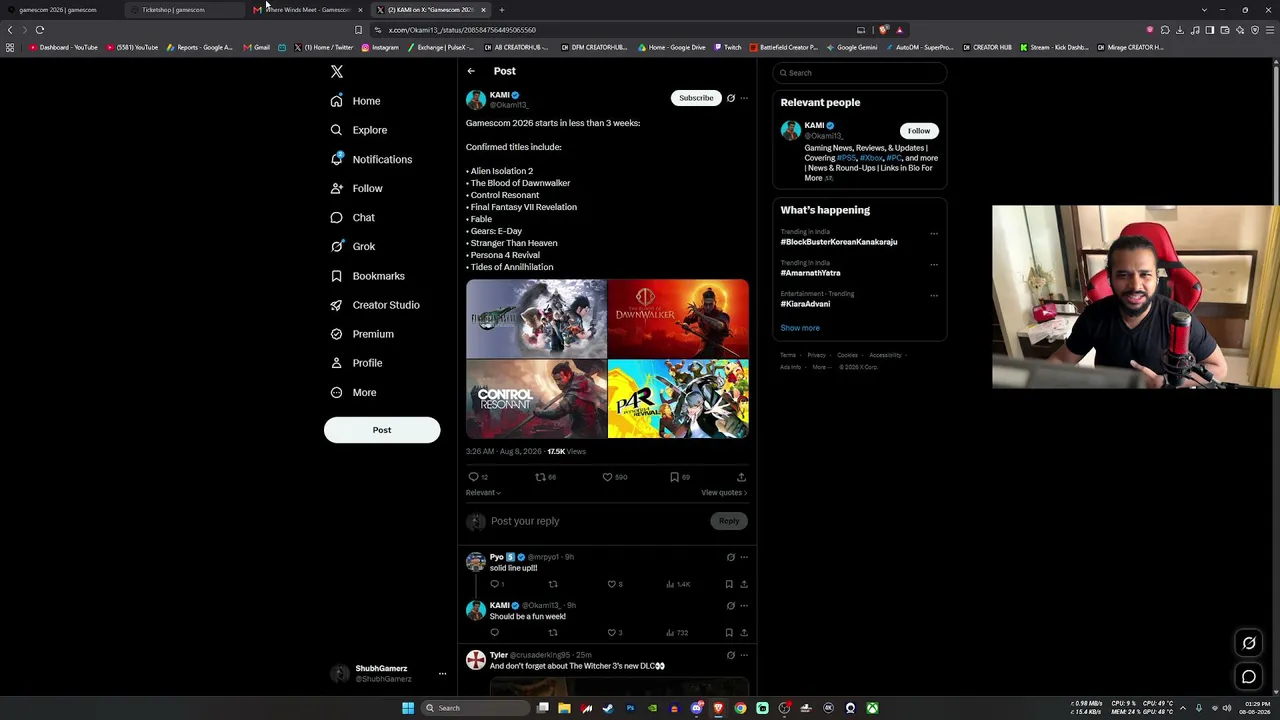Click the reply icon on the main post
This screenshot has width=1280, height=720.
[474, 477]
